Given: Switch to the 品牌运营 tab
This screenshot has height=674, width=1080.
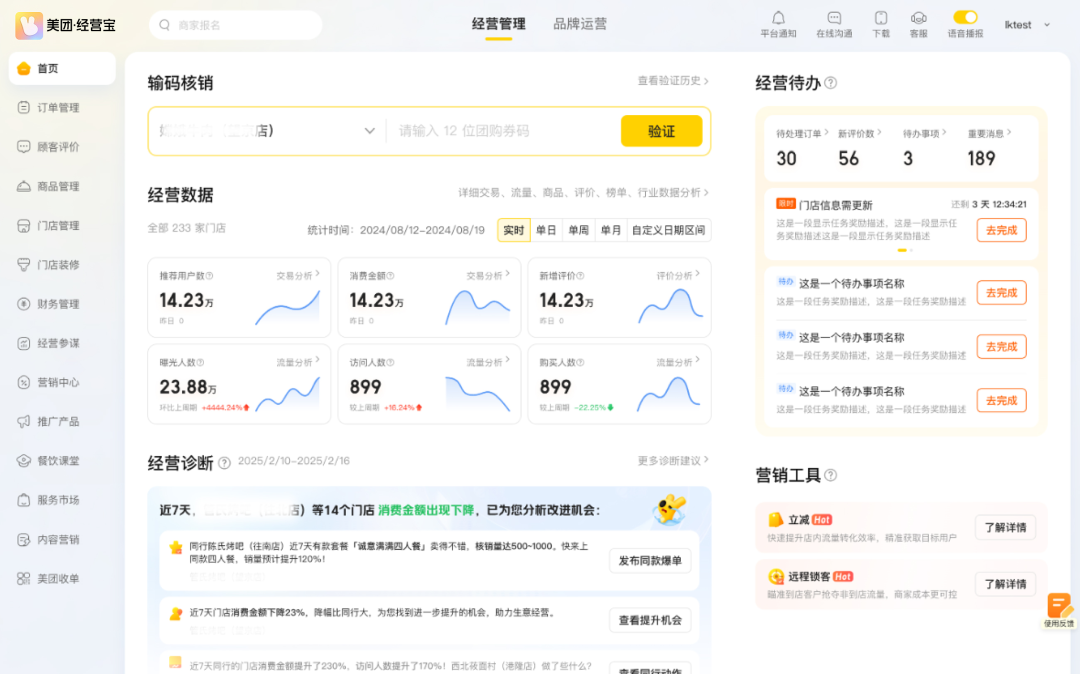Looking at the screenshot, I should pos(578,24).
